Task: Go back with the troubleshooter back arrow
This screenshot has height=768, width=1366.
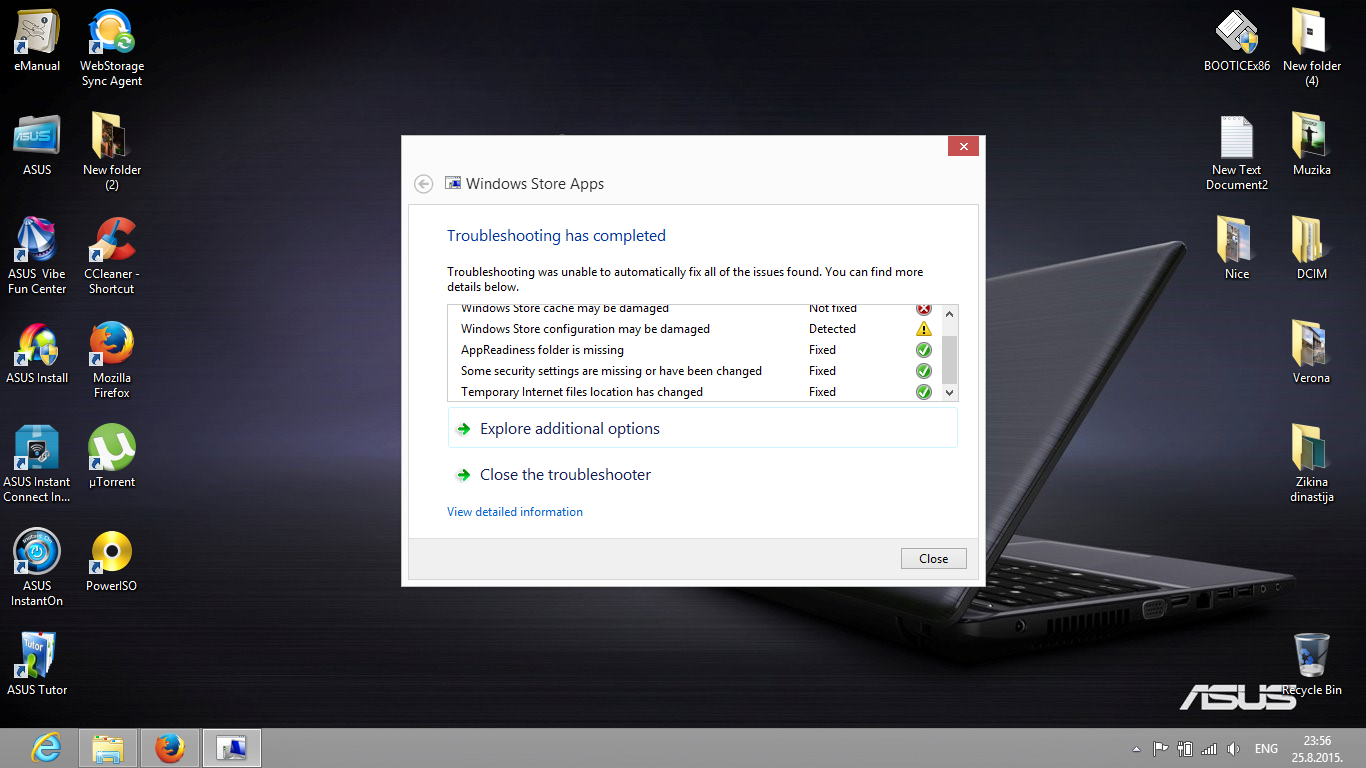Action: click(424, 184)
